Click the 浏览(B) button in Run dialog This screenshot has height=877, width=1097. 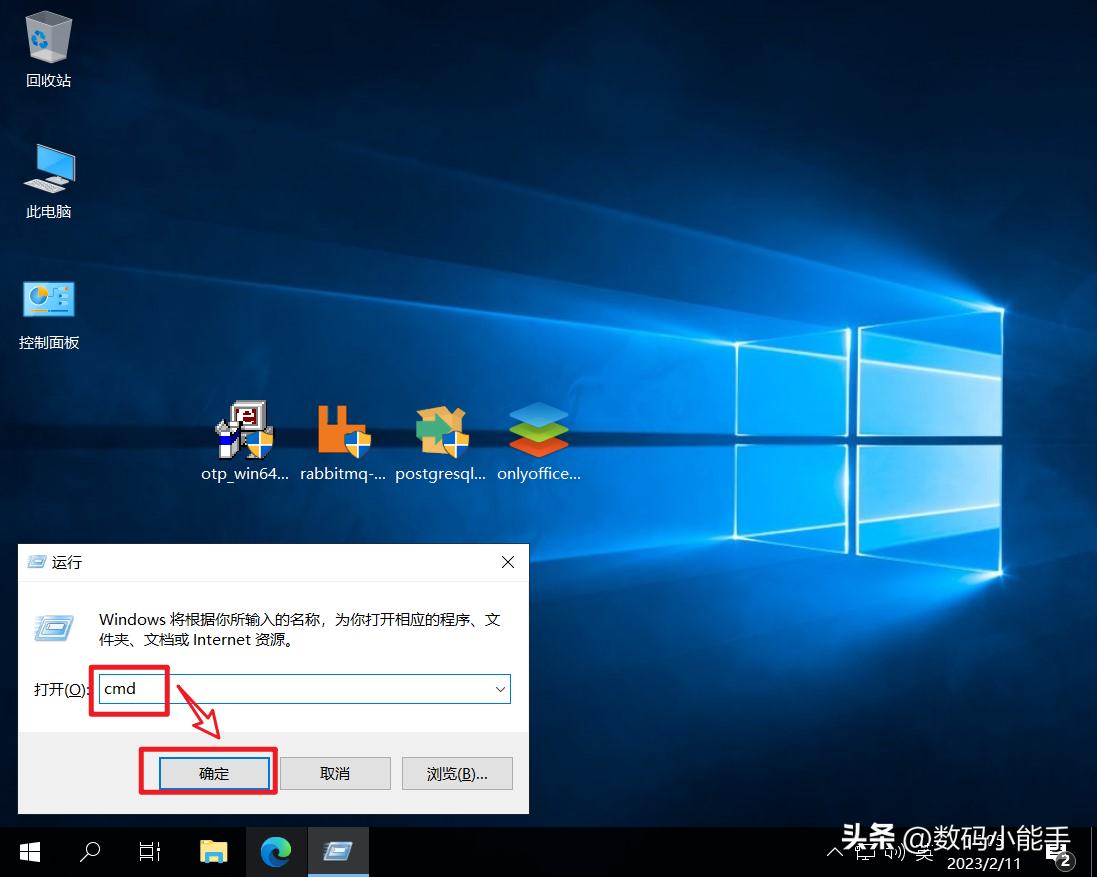point(457,772)
